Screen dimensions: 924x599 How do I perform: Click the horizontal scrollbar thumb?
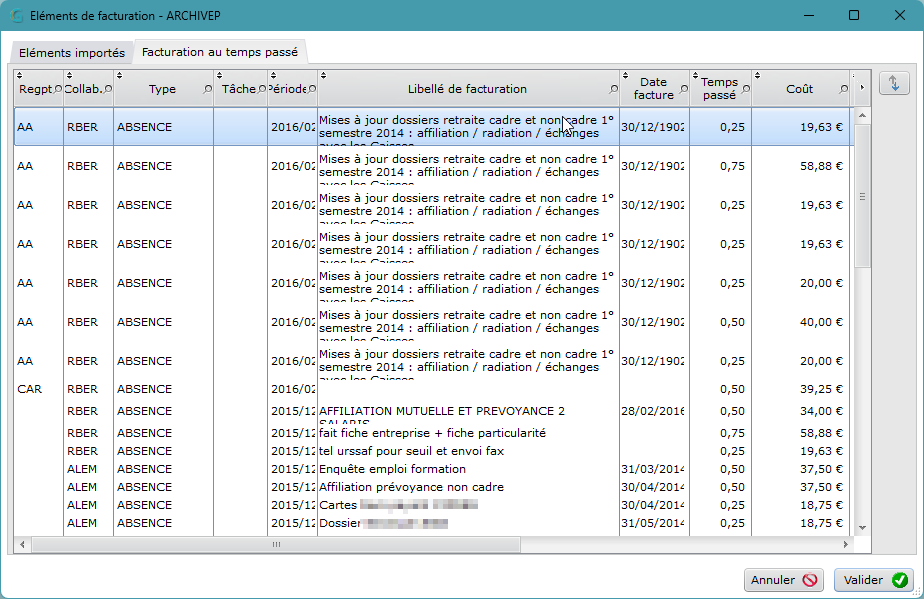click(x=276, y=545)
